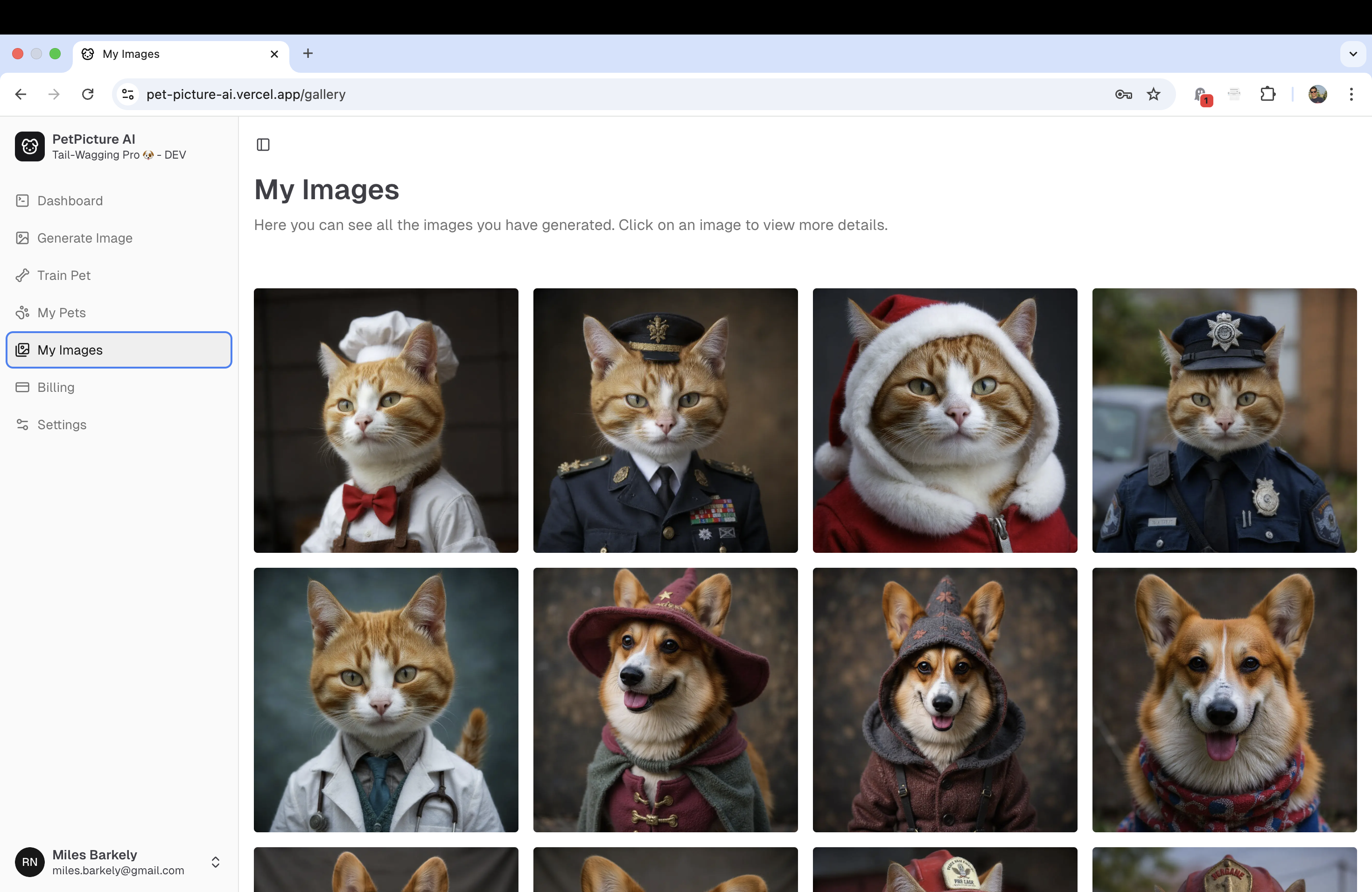Click the password key icon
This screenshot has width=1372, height=892.
tap(1123, 95)
